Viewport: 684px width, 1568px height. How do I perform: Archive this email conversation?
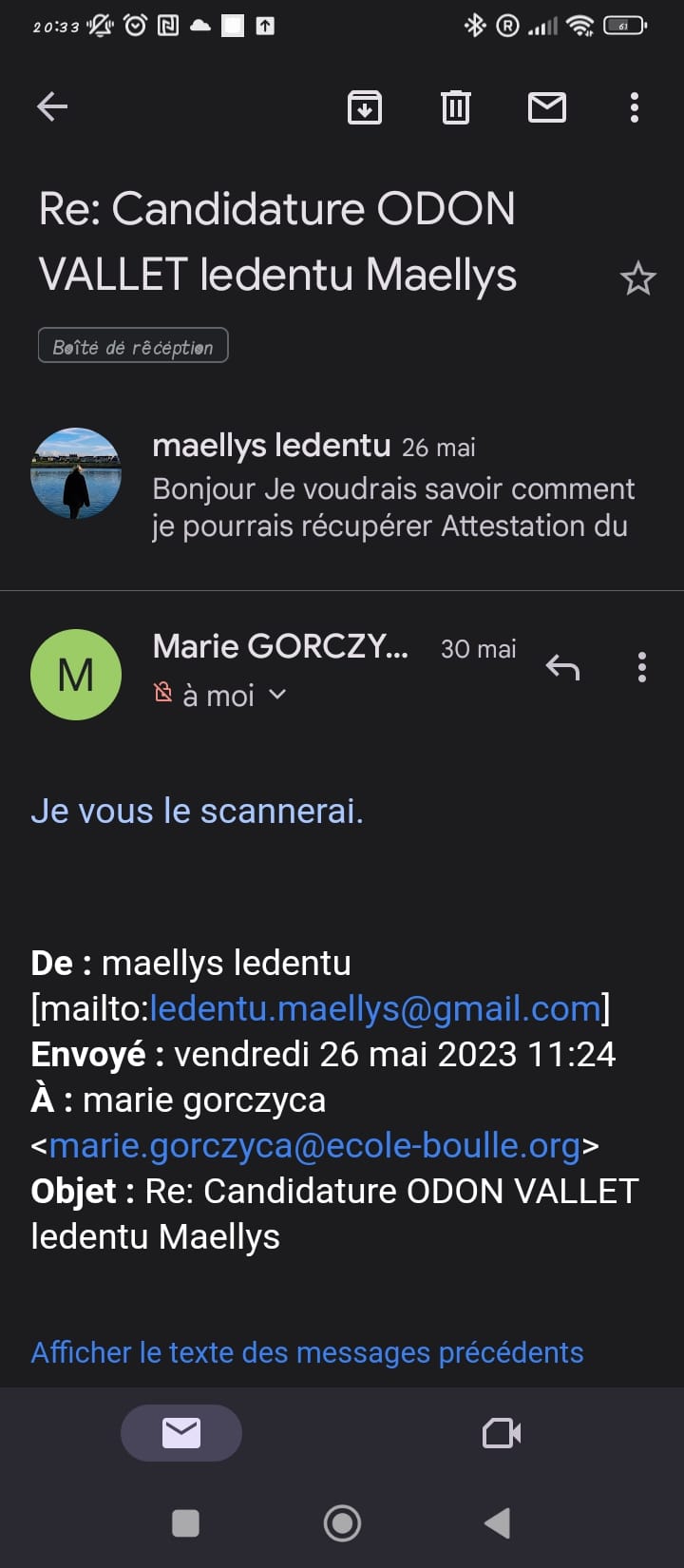365,107
